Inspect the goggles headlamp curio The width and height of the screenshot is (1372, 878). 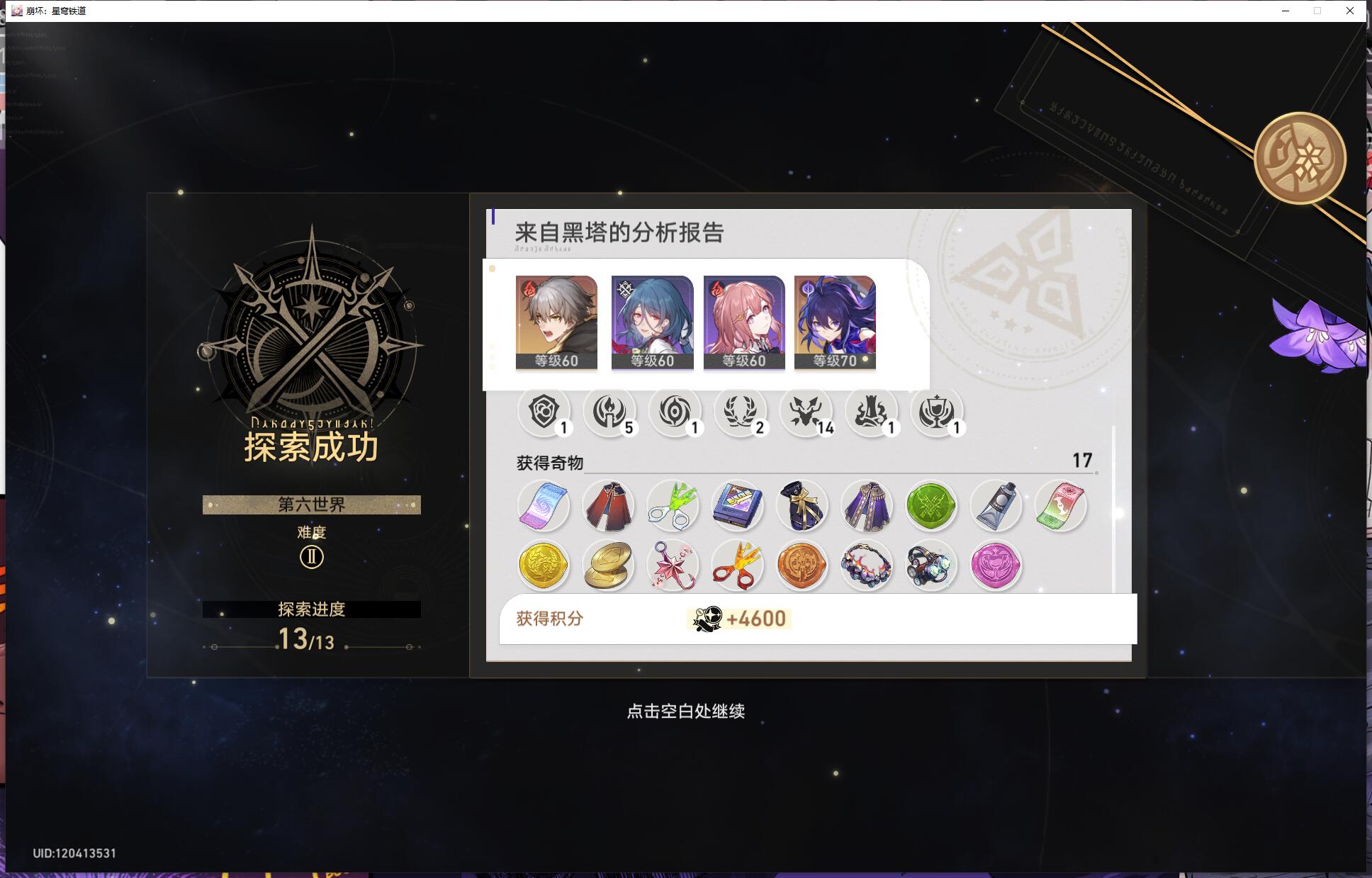931,565
